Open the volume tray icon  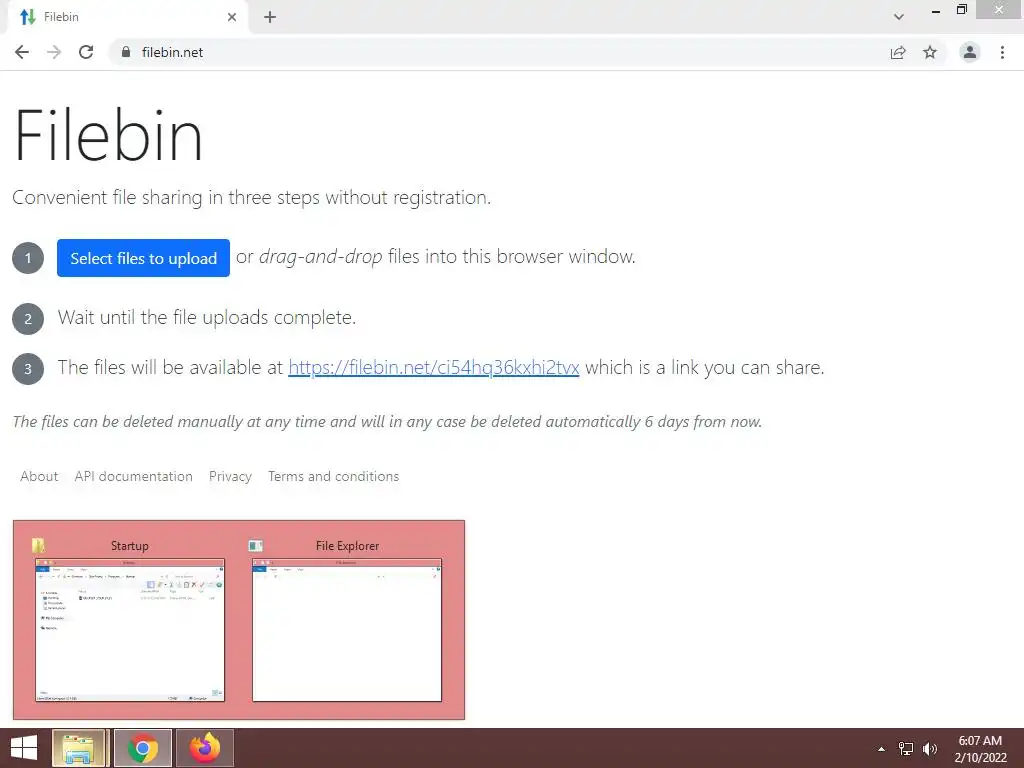(x=930, y=749)
